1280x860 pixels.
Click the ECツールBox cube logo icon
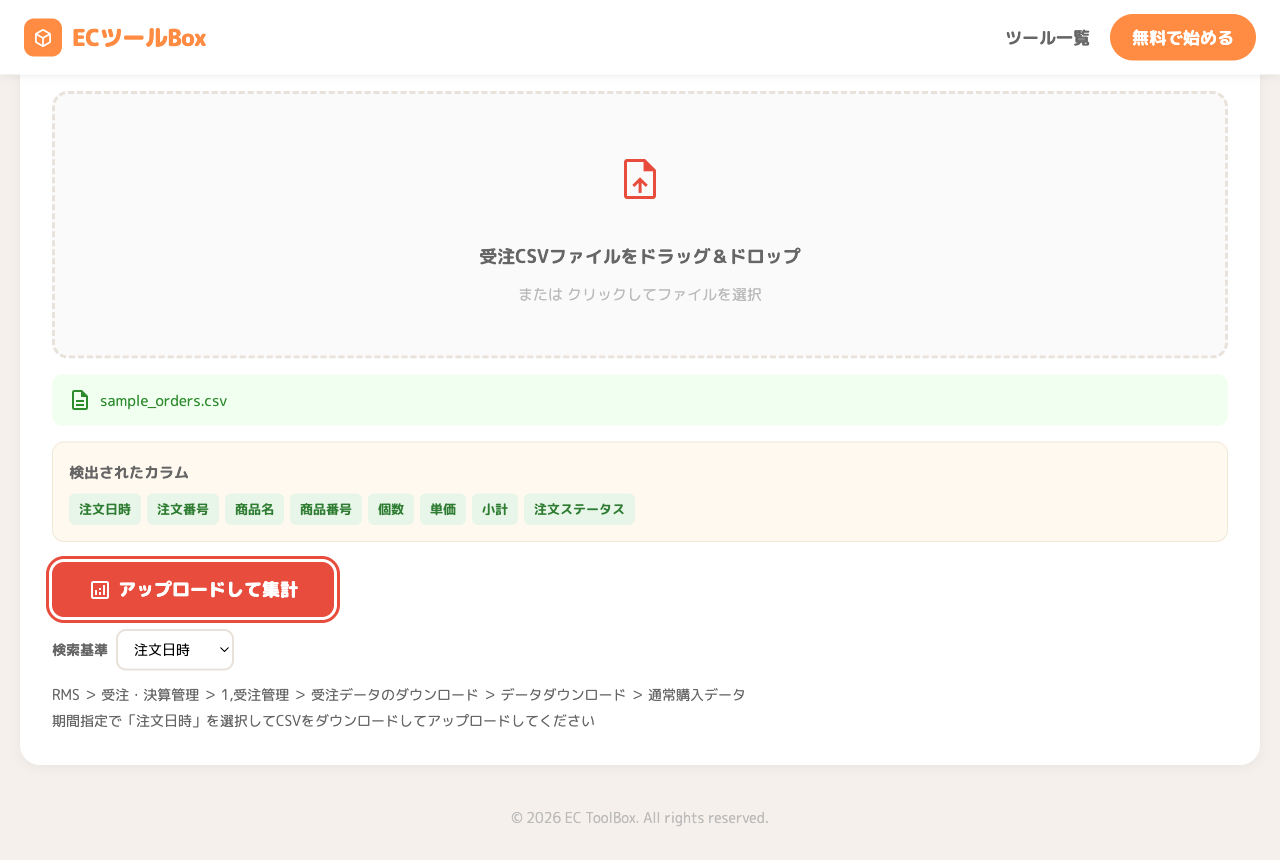coord(43,38)
